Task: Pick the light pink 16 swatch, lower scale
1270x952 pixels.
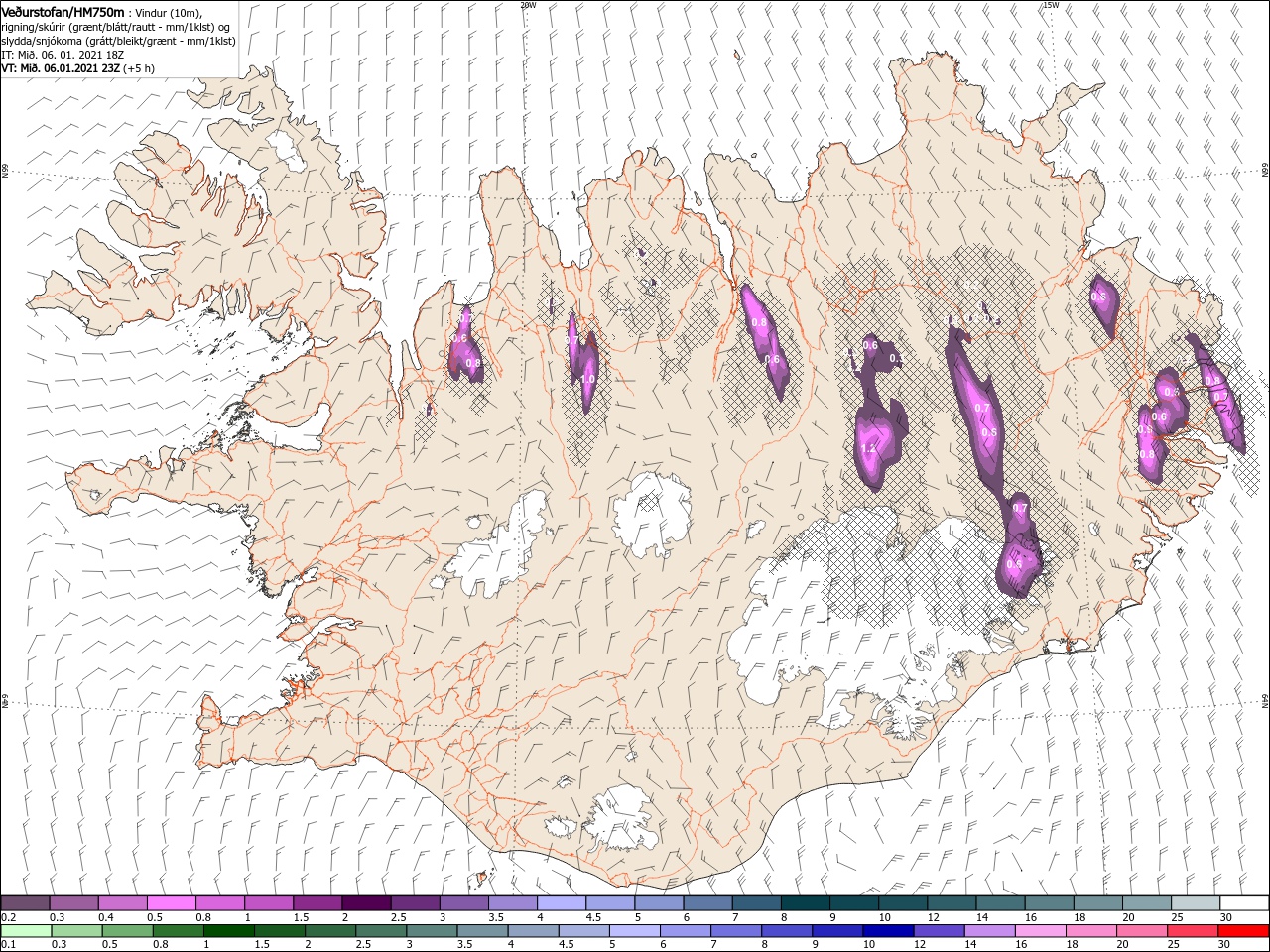Action: tap(1040, 931)
